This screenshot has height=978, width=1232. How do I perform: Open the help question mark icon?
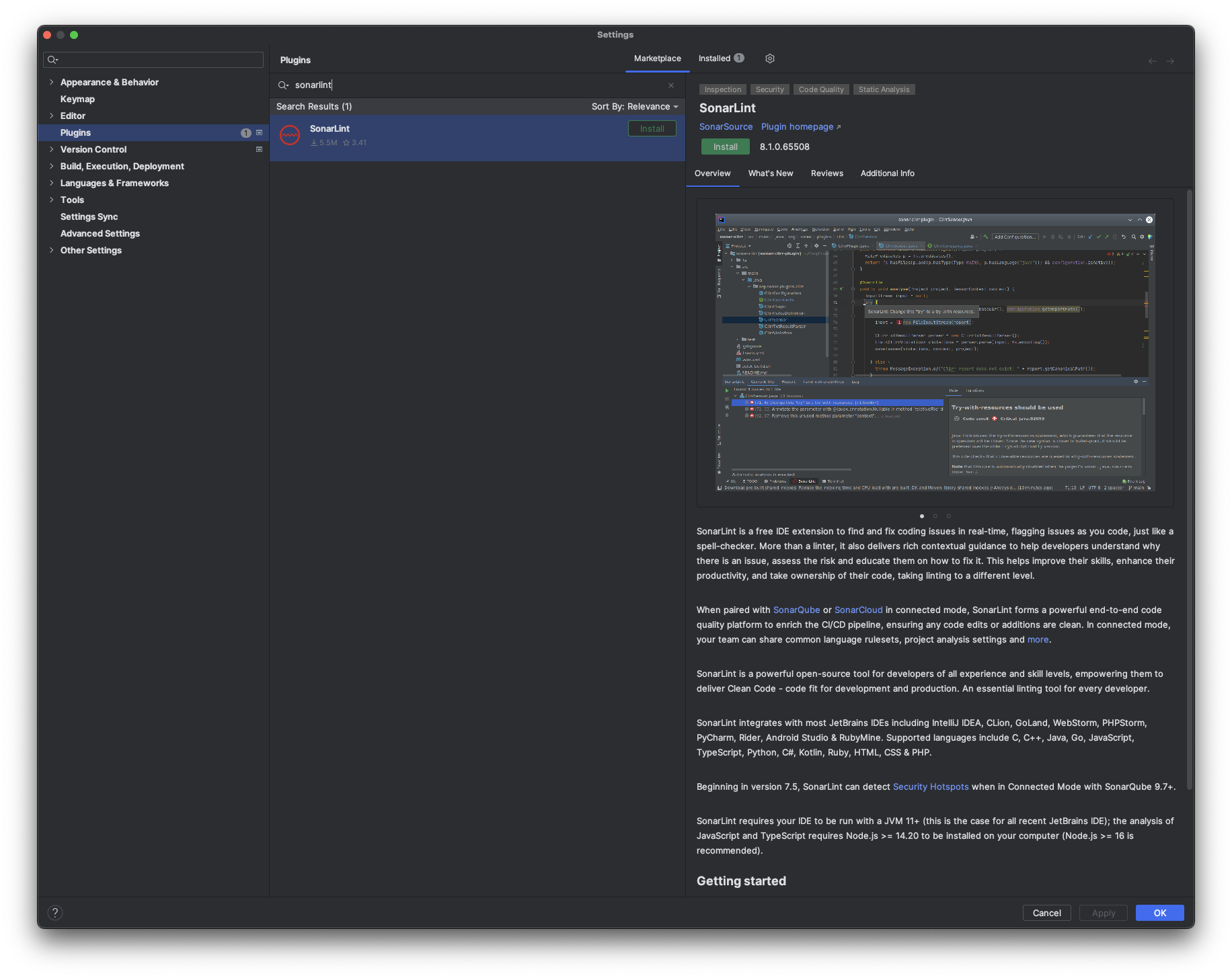coord(55,912)
